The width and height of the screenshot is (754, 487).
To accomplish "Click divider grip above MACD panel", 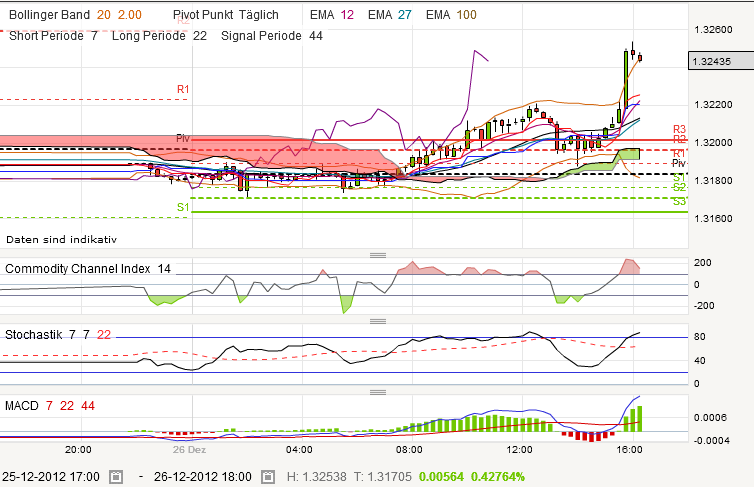I will point(378,392).
